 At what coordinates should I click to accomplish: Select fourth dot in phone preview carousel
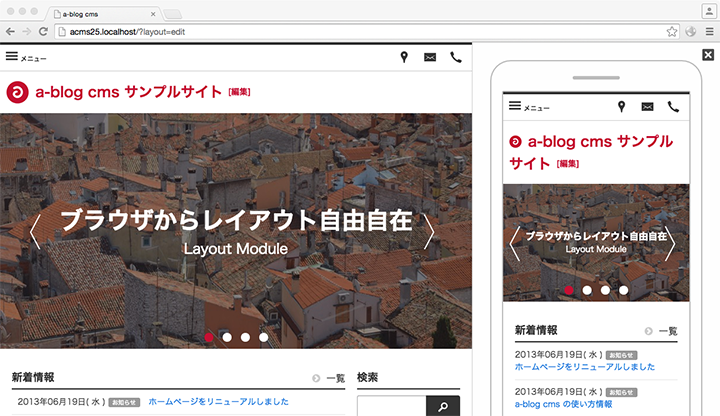624,290
